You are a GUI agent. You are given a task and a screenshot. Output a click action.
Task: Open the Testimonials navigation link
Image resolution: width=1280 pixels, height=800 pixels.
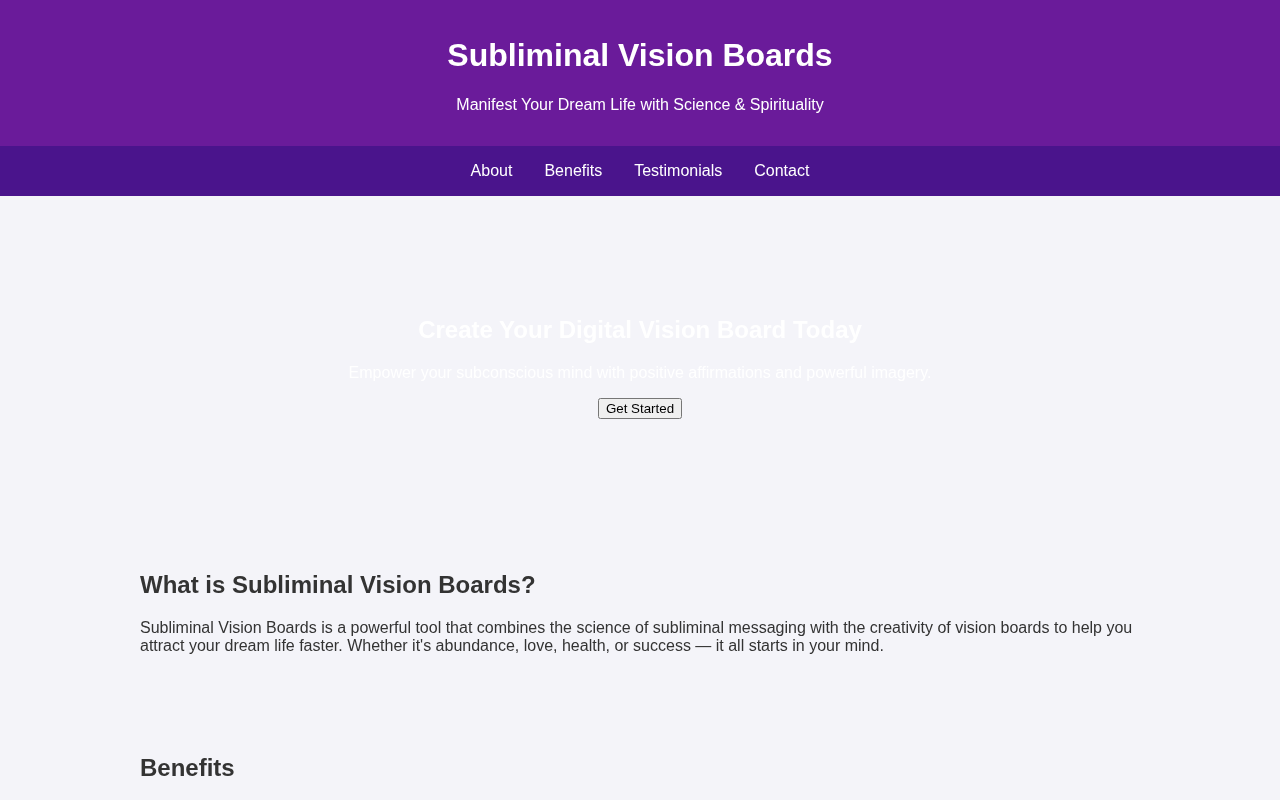click(x=678, y=171)
